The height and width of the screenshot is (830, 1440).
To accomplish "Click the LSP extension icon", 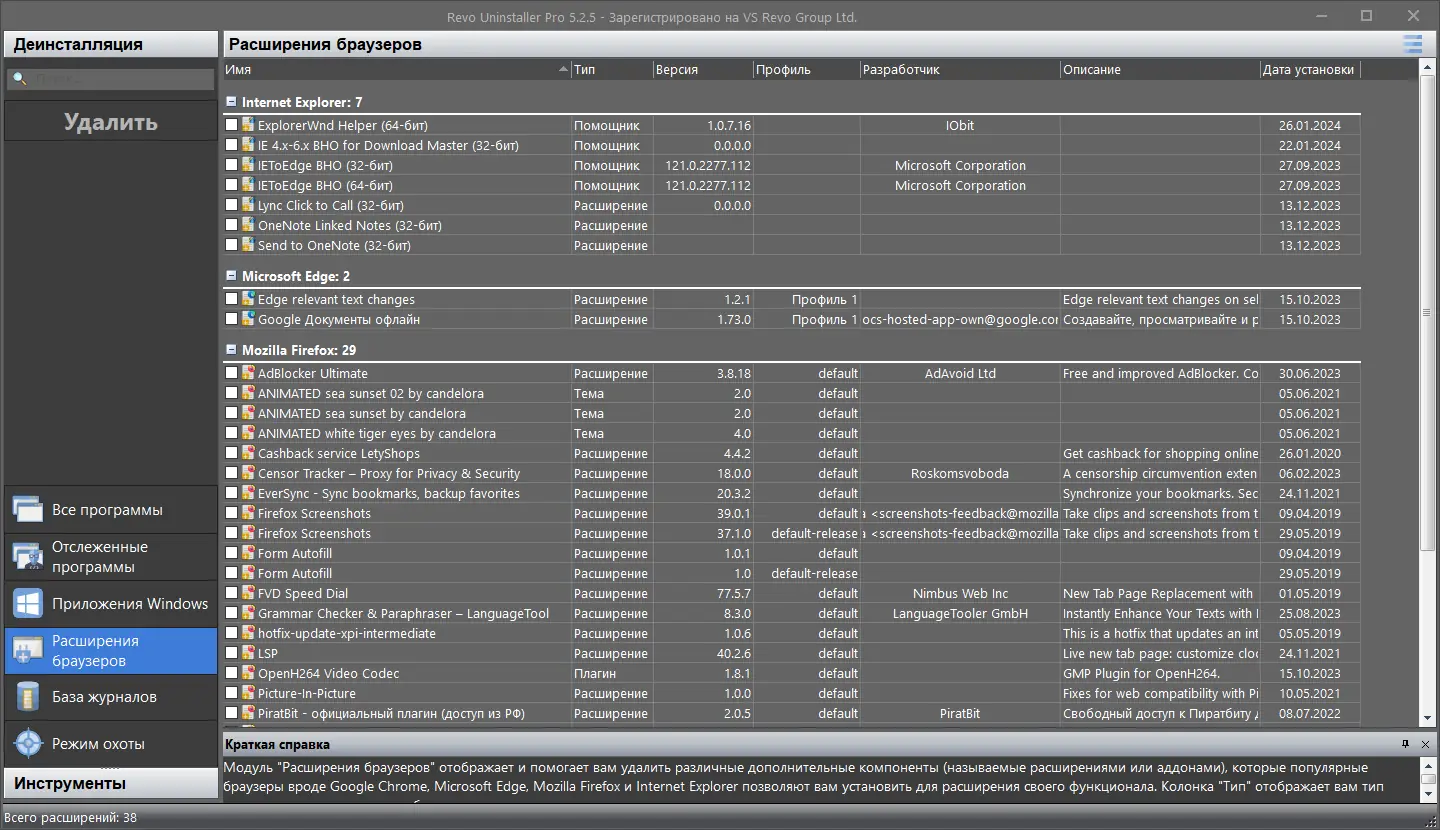I will 249,653.
